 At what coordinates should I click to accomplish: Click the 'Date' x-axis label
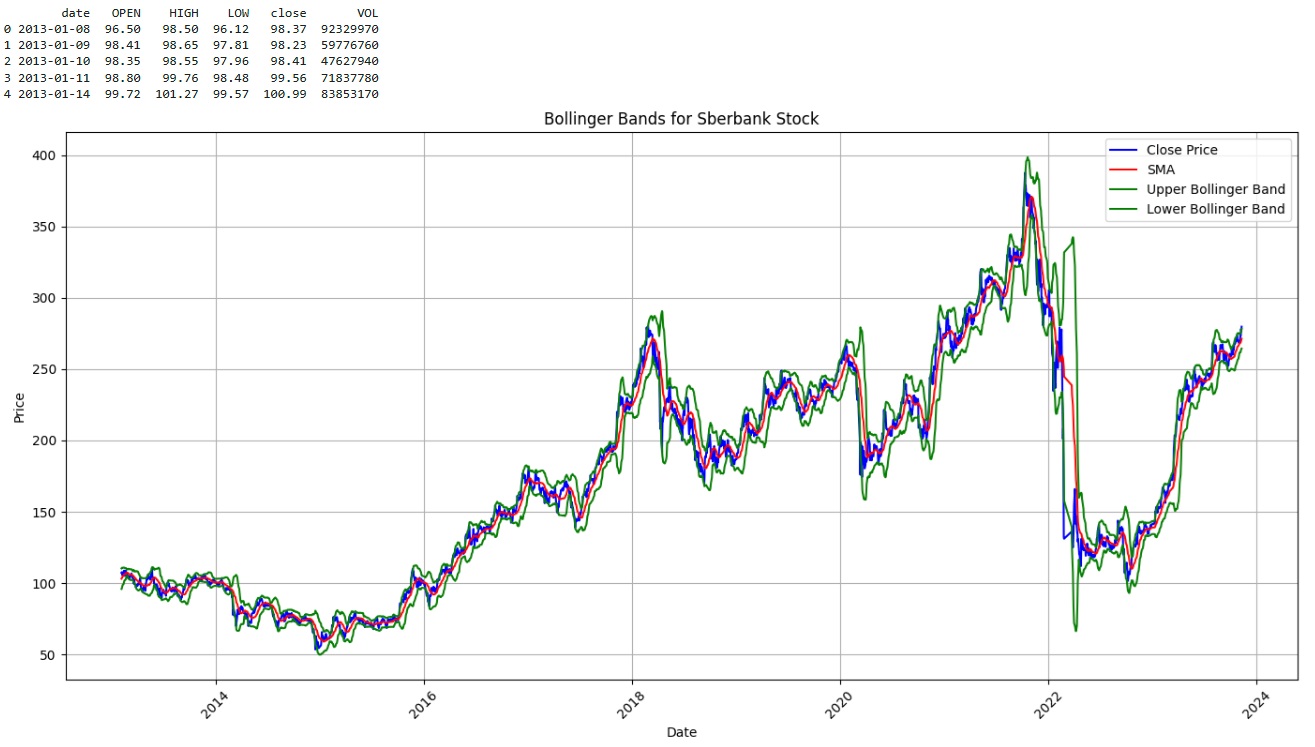(x=681, y=732)
